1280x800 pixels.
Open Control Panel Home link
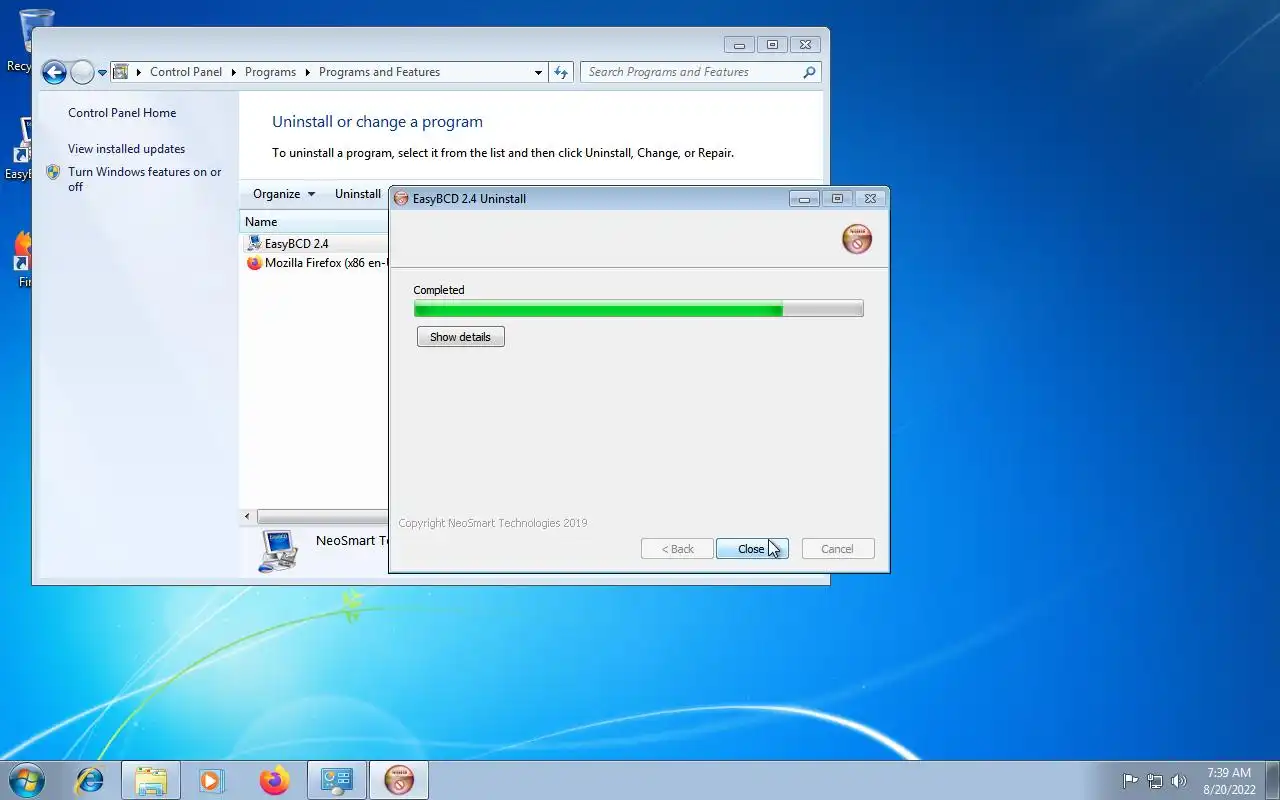[x=122, y=113]
